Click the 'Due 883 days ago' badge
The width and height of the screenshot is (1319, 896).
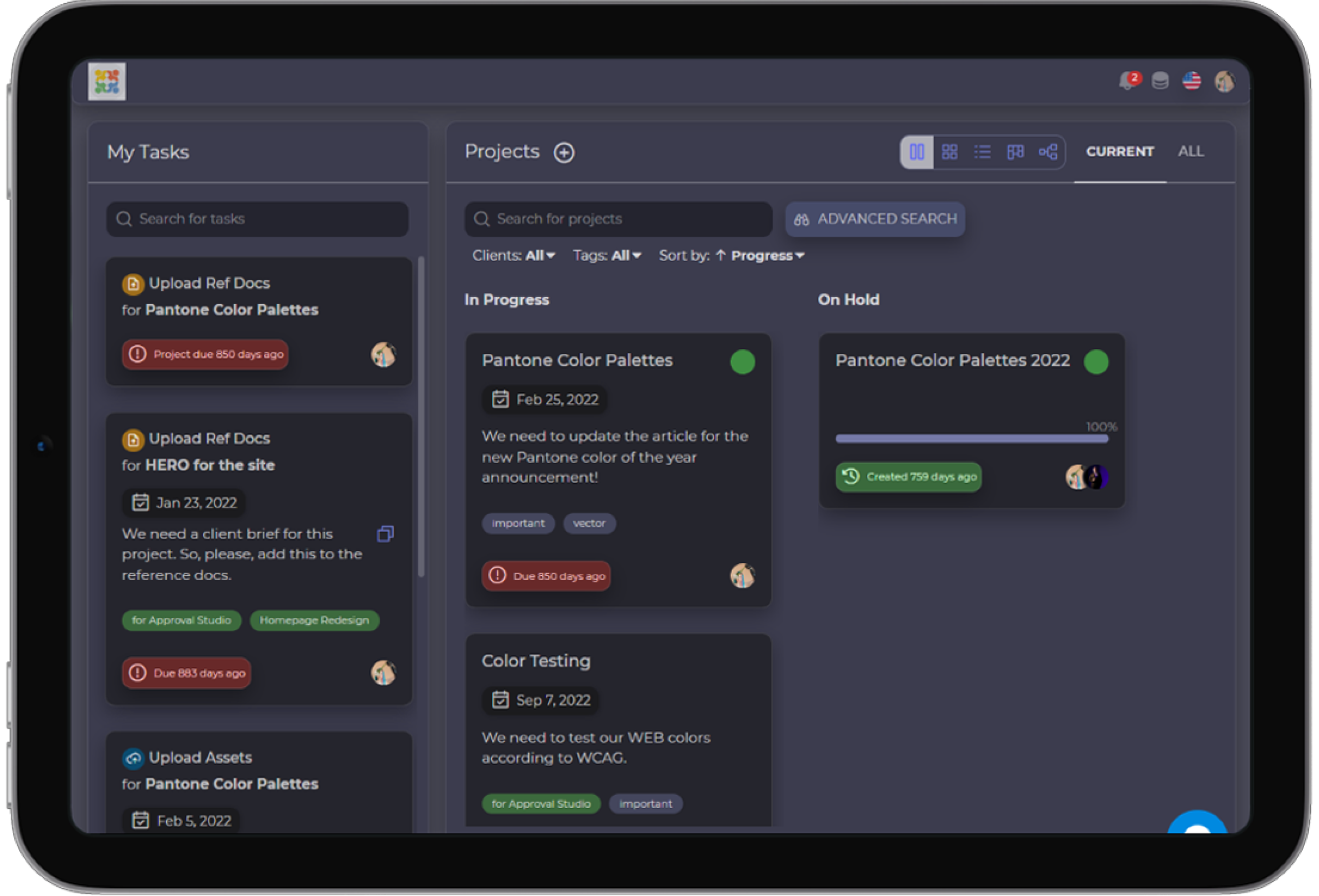point(186,674)
